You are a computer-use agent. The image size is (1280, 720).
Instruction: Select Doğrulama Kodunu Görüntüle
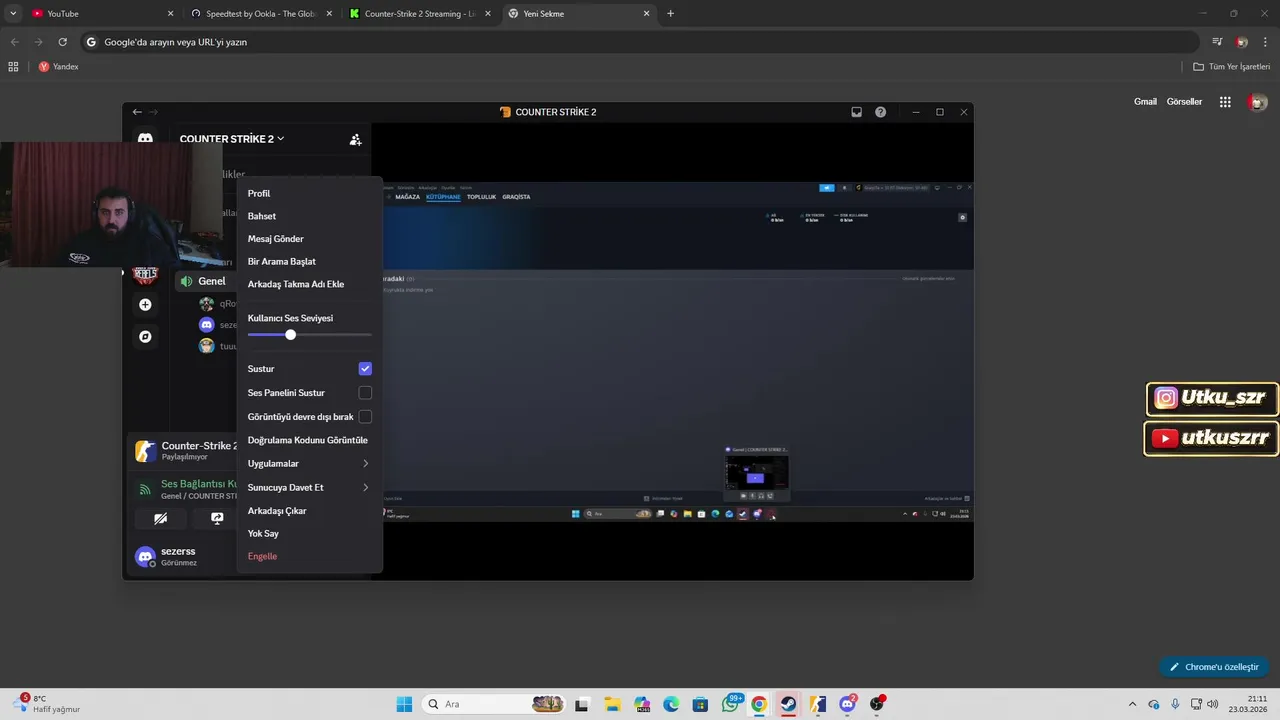tap(309, 440)
